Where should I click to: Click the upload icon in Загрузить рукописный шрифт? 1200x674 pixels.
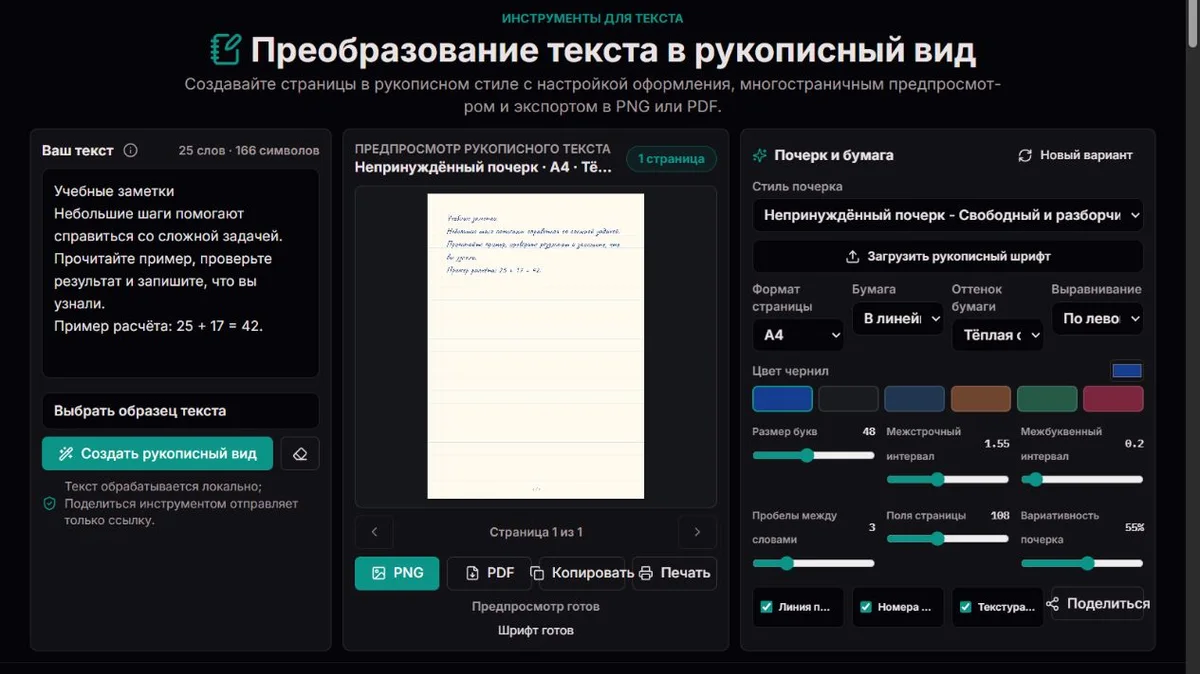point(853,256)
